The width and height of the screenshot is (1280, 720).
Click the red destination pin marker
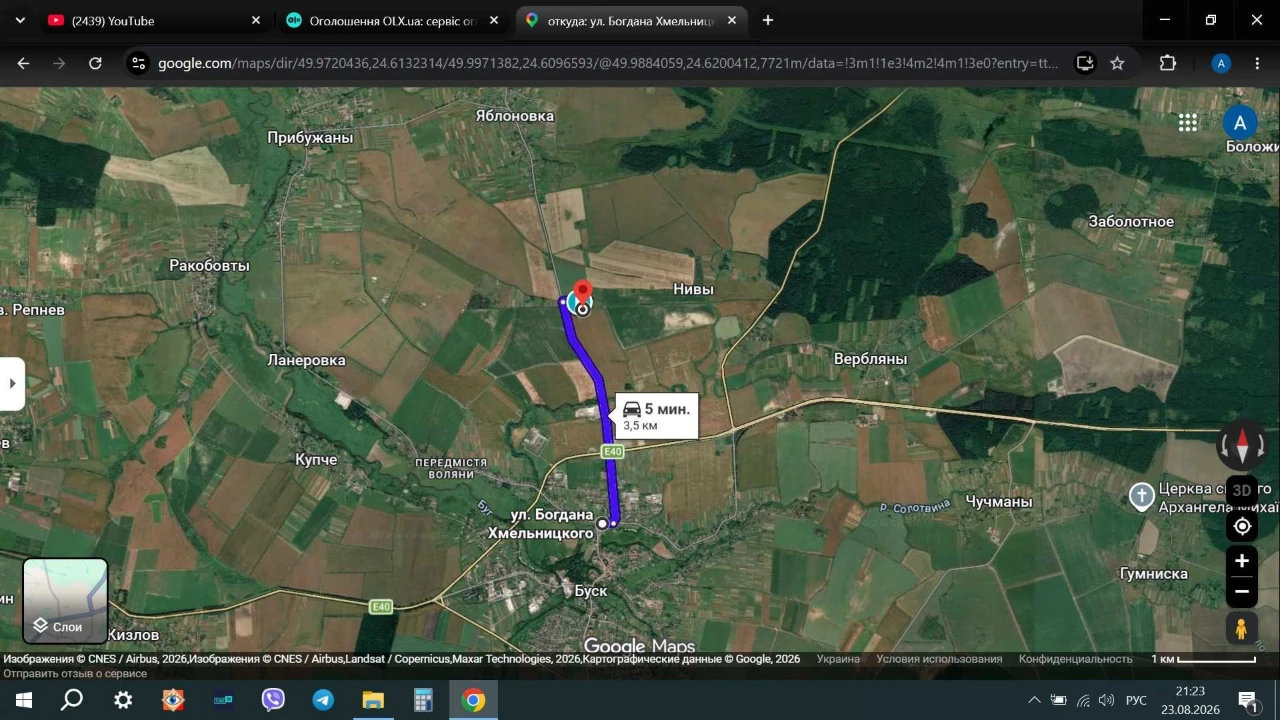[x=583, y=295]
